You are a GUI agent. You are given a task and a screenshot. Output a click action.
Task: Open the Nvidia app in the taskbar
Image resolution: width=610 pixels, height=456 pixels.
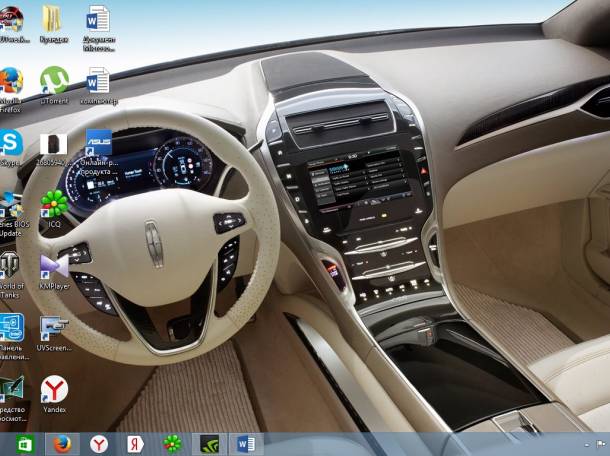(209, 443)
